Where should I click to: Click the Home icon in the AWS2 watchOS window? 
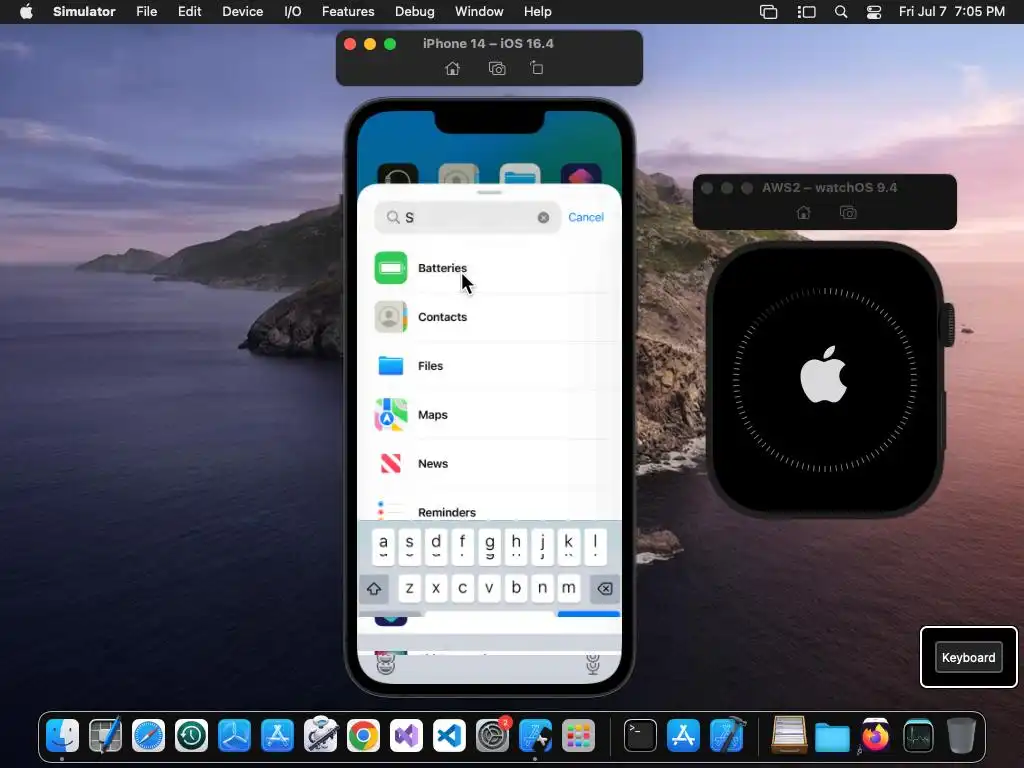click(804, 212)
